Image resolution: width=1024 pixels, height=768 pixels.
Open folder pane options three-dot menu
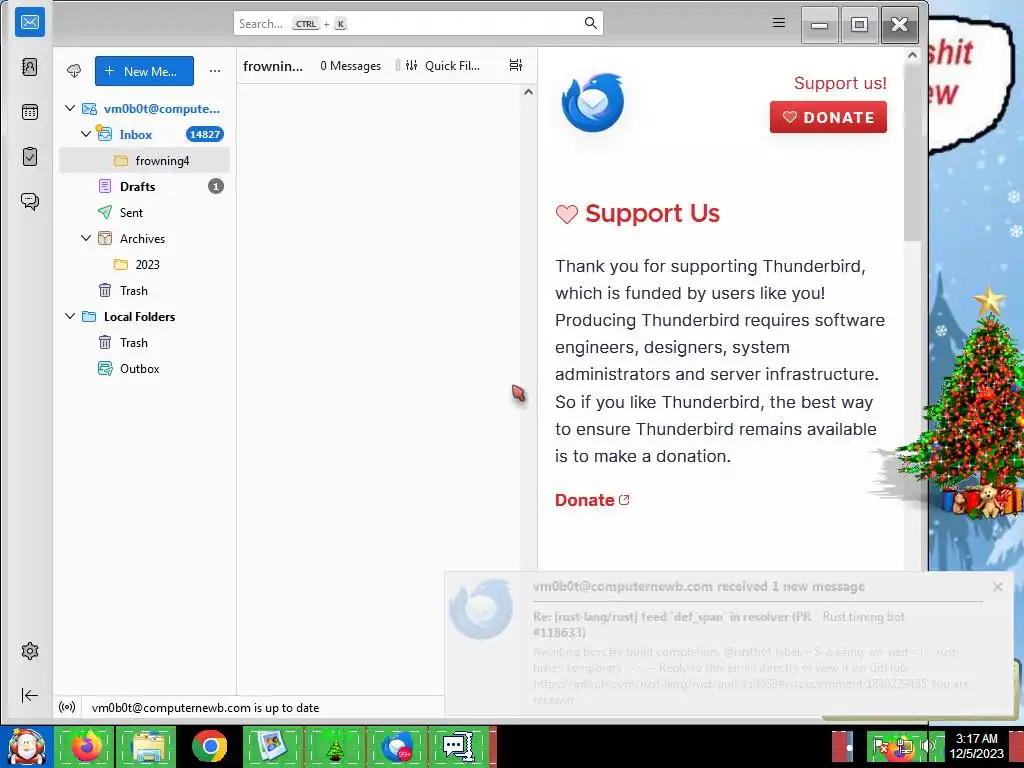[x=215, y=71]
